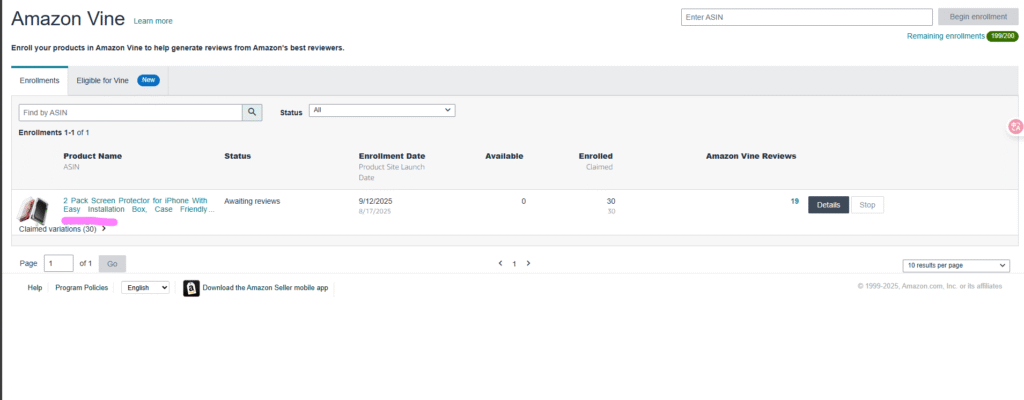Open Details for the screen protector enrollment
The height and width of the screenshot is (400, 1024).
click(828, 204)
